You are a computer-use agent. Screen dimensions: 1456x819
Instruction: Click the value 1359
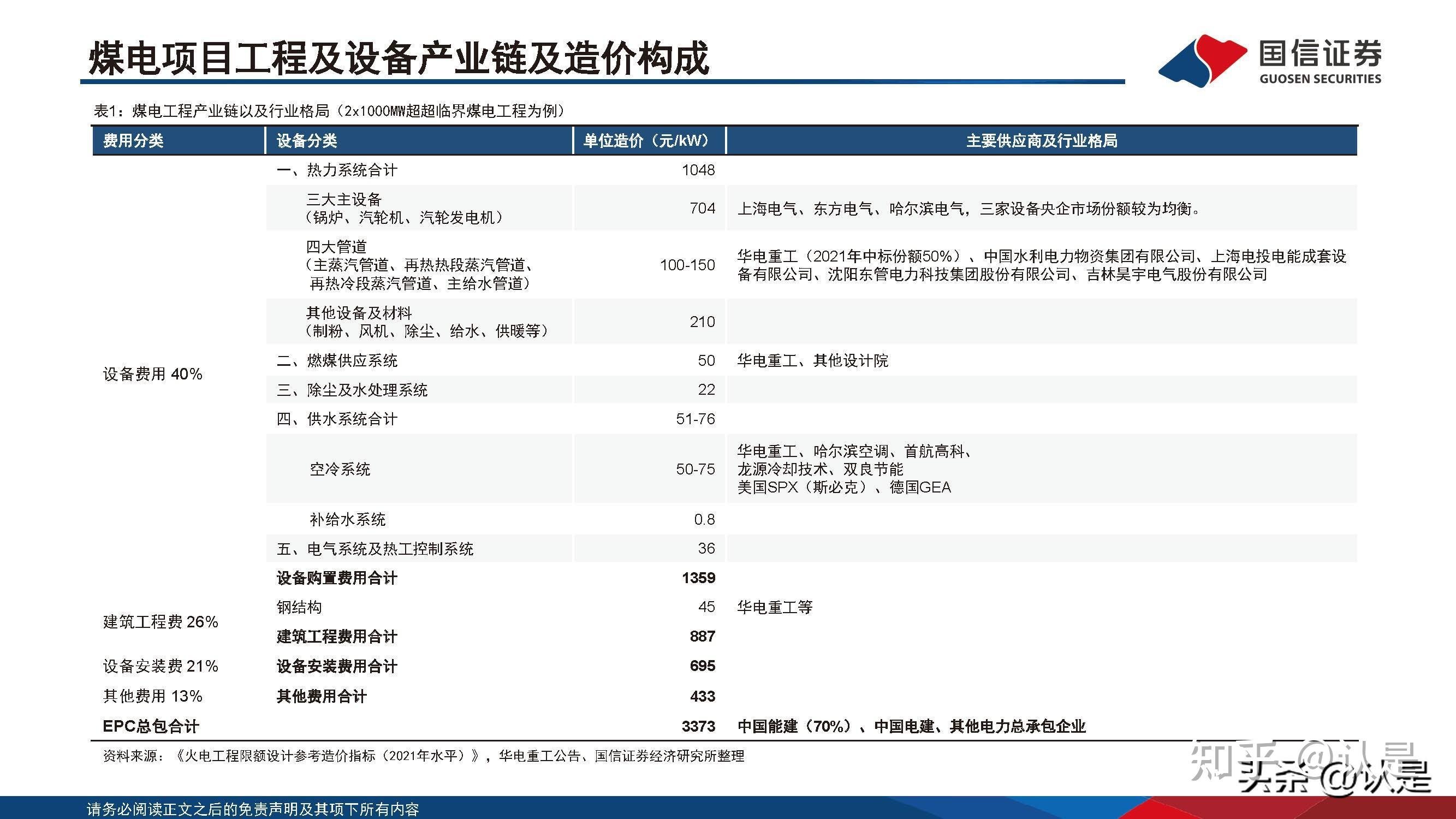[x=699, y=578]
